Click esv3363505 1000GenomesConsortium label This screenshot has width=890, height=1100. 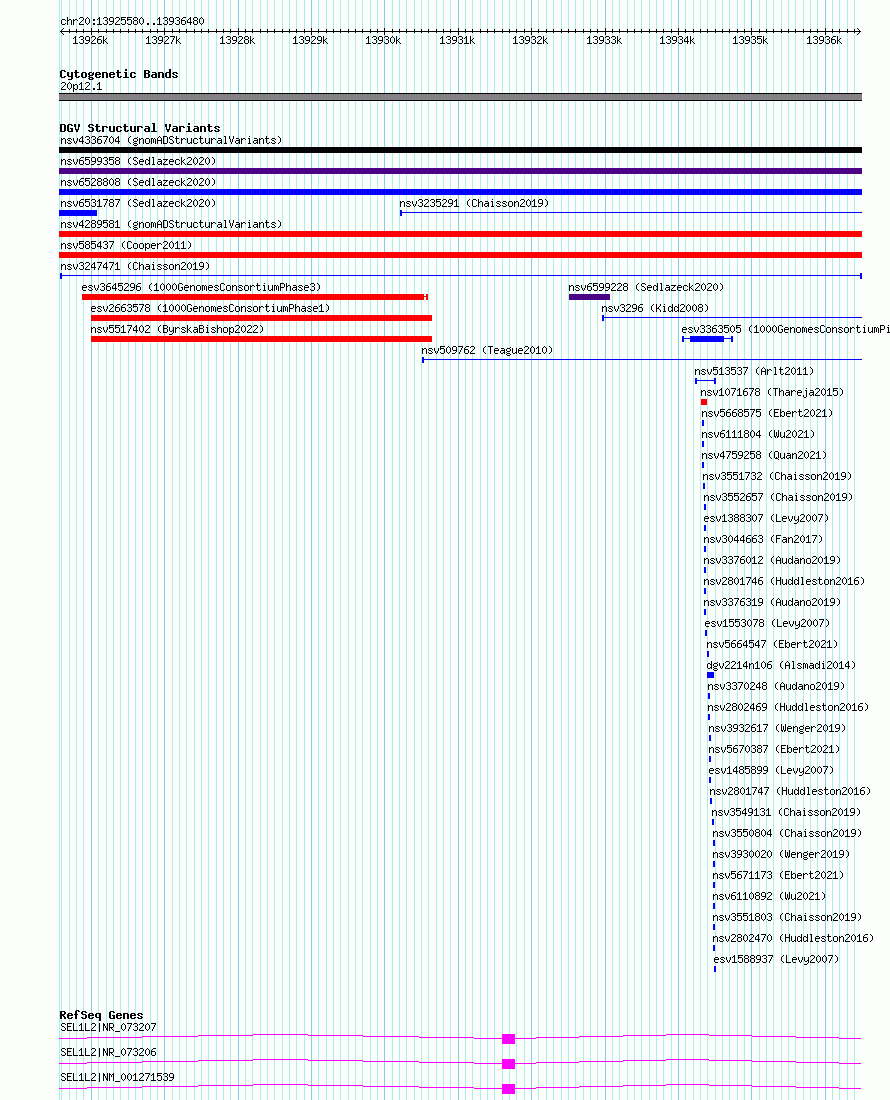(786, 330)
